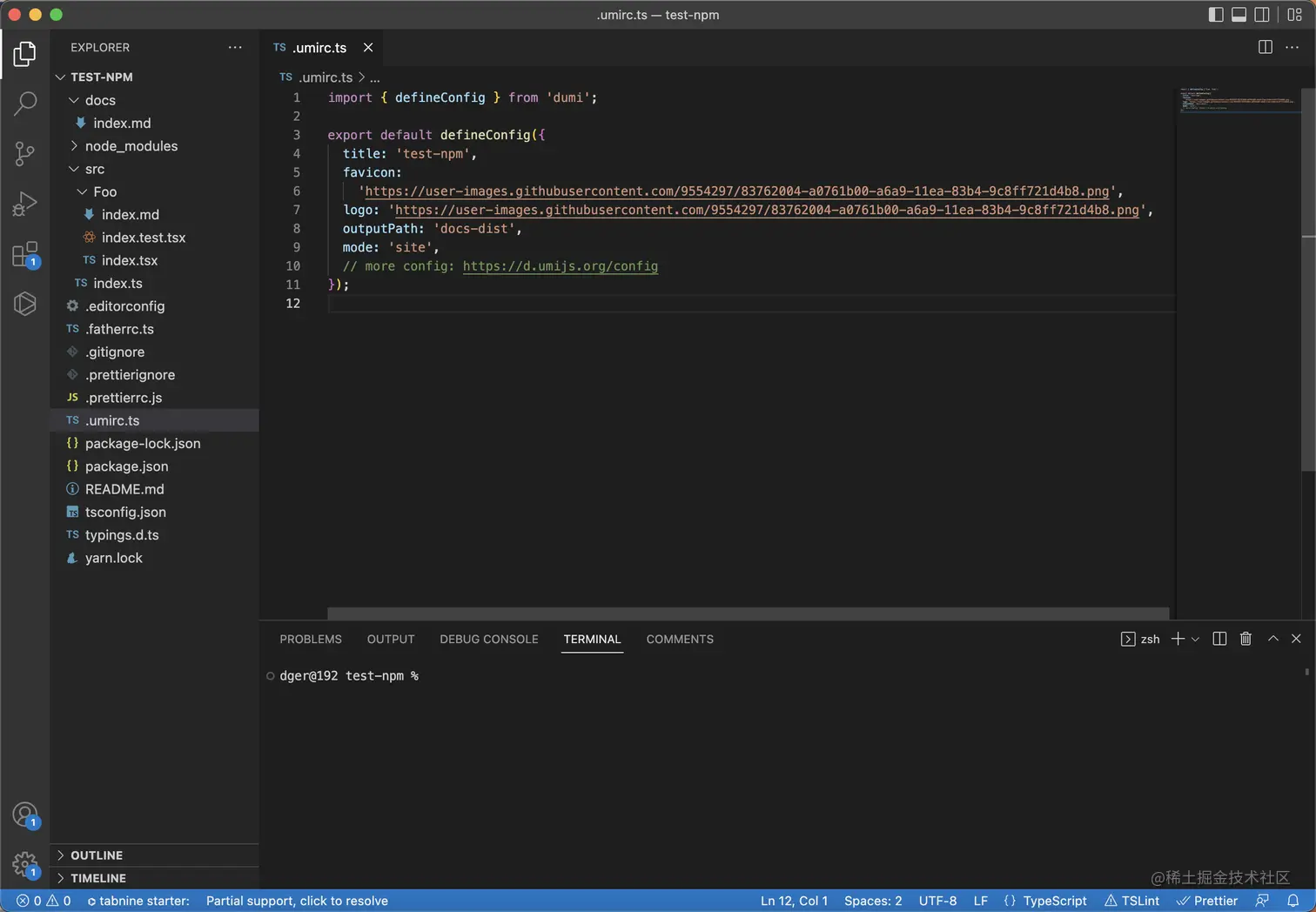
Task: Click tabnine starter status item
Action: click(x=138, y=901)
